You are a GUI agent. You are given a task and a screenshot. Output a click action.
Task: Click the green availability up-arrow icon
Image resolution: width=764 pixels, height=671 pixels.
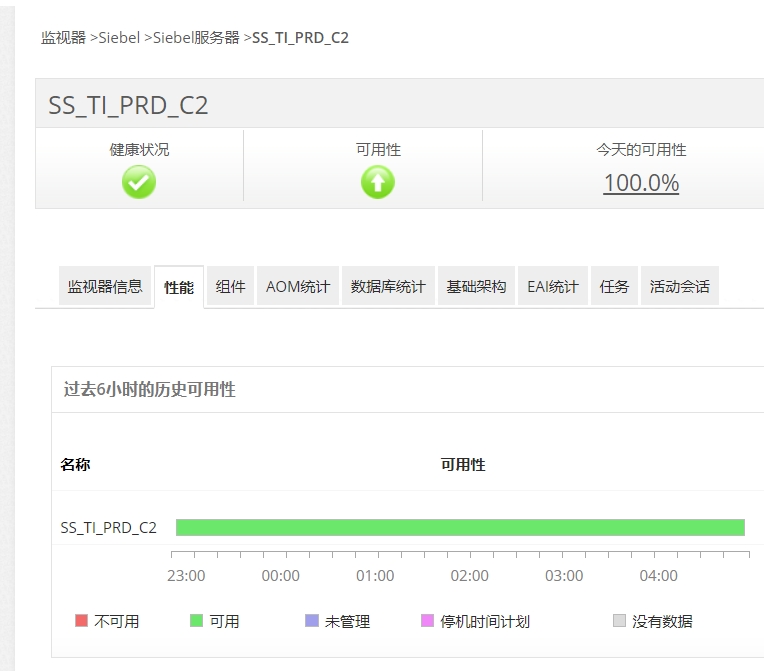tap(378, 182)
